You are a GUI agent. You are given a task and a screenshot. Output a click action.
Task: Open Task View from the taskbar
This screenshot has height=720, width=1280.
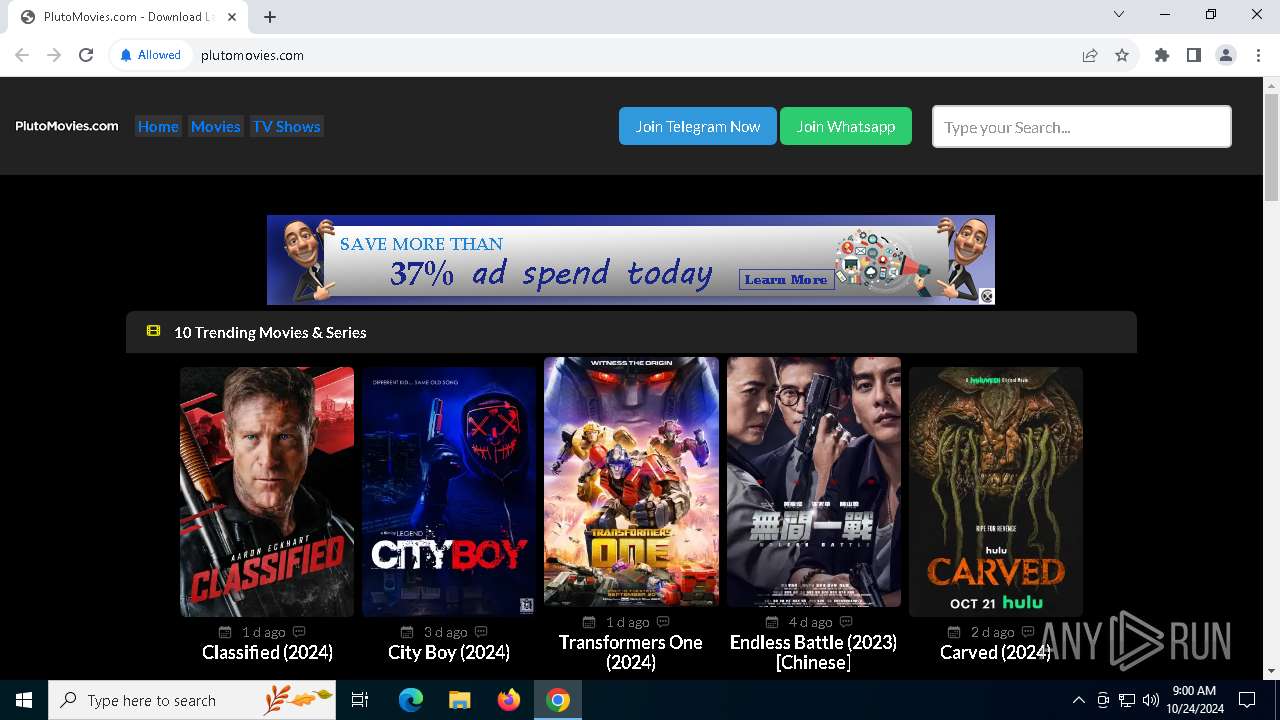[x=360, y=700]
